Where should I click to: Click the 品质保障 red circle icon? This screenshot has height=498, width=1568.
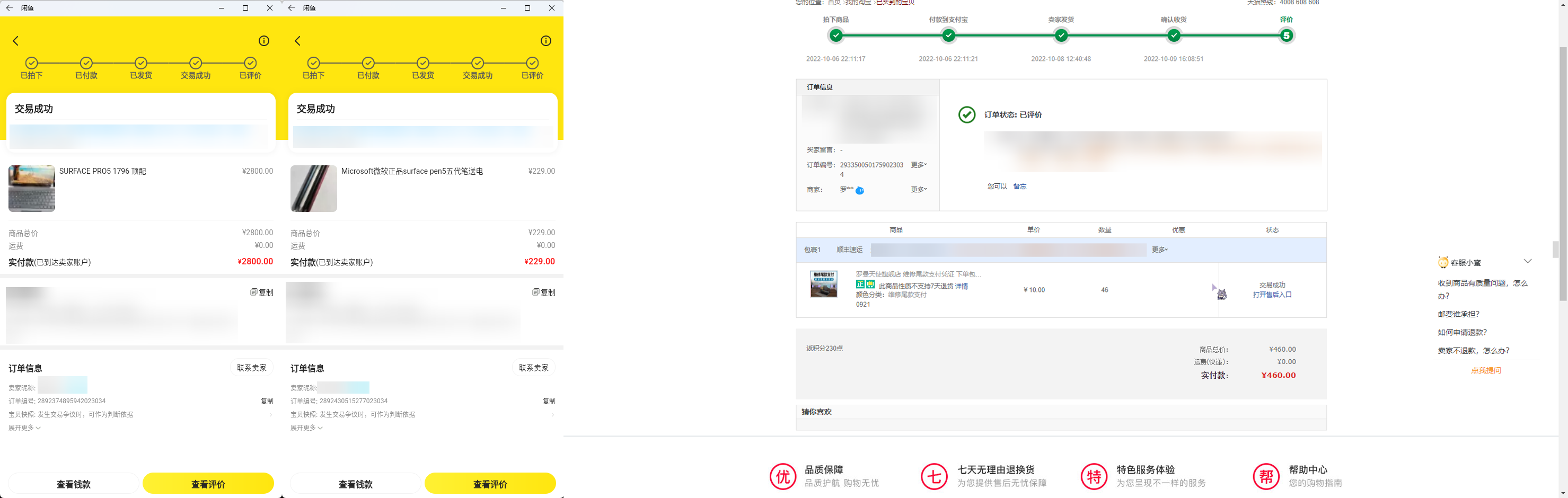coord(782,476)
